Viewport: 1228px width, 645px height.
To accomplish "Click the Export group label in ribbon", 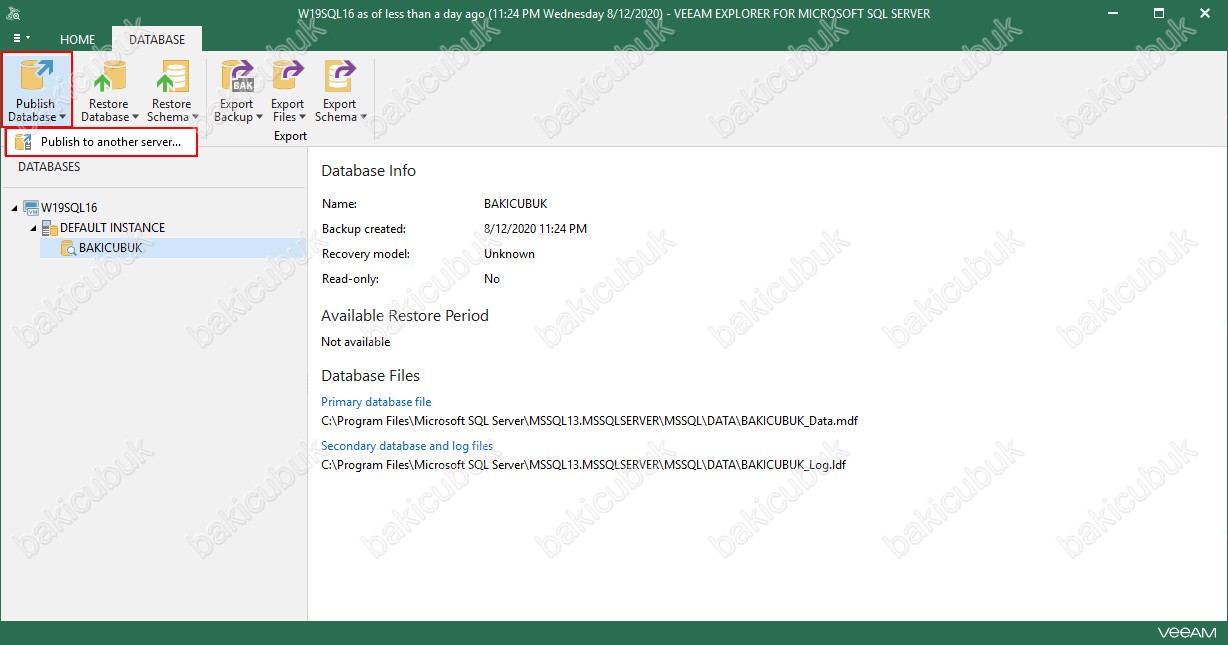I will (291, 136).
